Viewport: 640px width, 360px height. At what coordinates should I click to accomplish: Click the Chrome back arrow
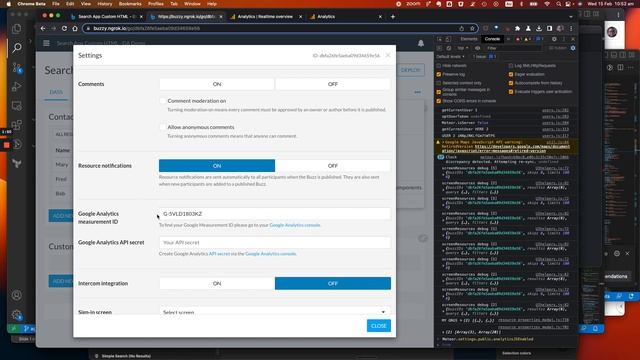pos(43,29)
